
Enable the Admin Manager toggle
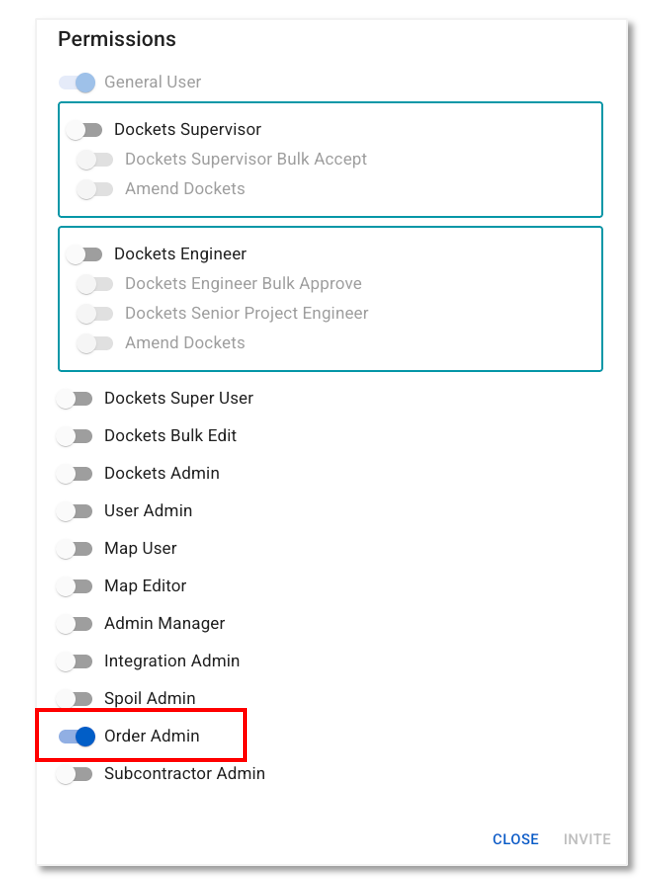point(76,623)
